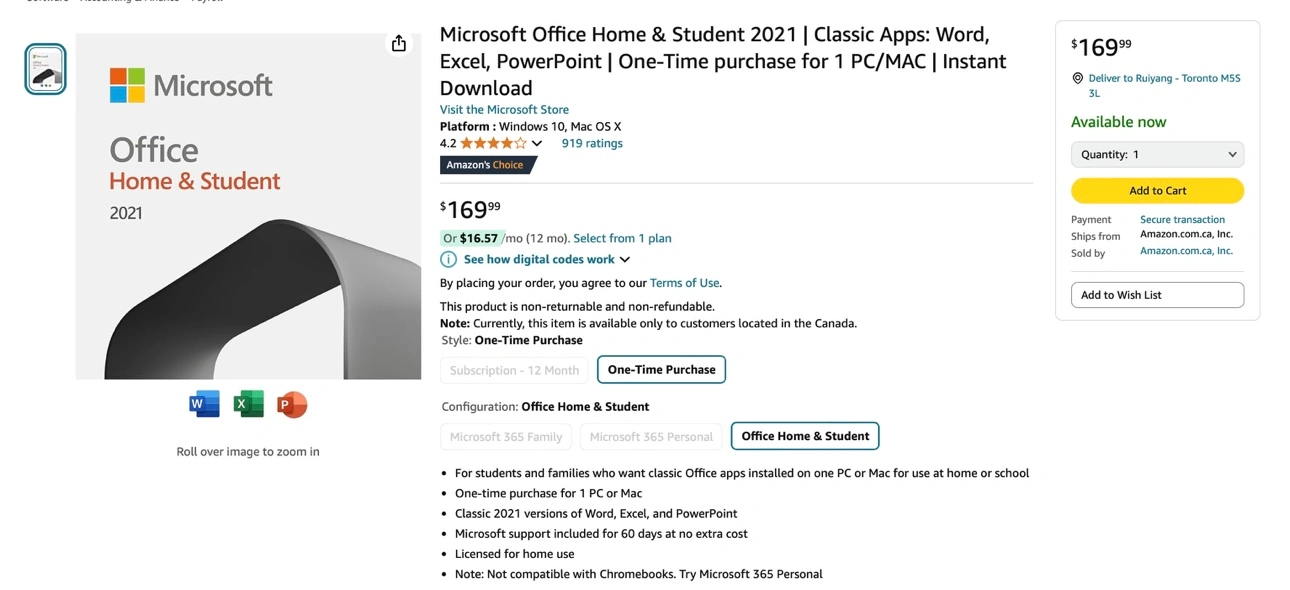This screenshot has width=1290, height=590.
Task: Click the PowerPoint app icon
Action: (292, 404)
